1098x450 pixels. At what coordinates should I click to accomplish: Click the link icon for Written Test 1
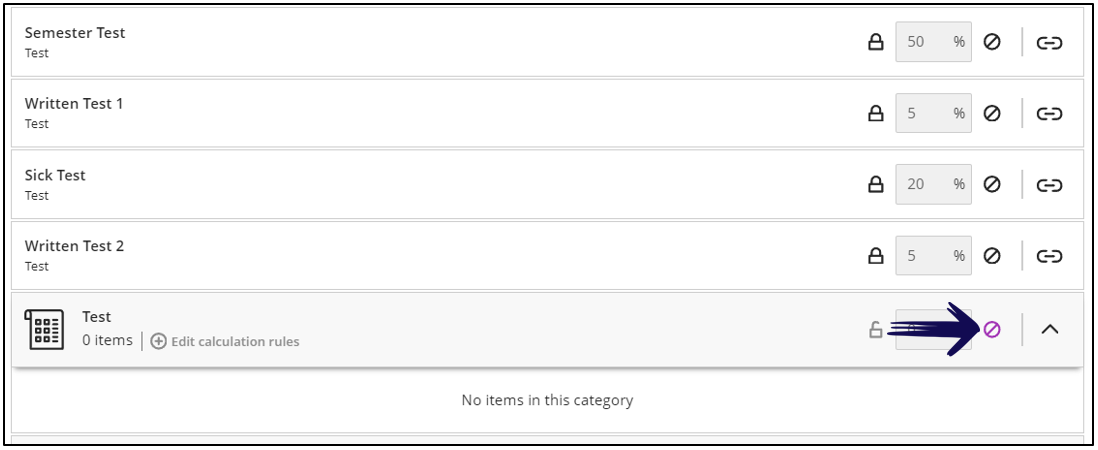[1049, 114]
